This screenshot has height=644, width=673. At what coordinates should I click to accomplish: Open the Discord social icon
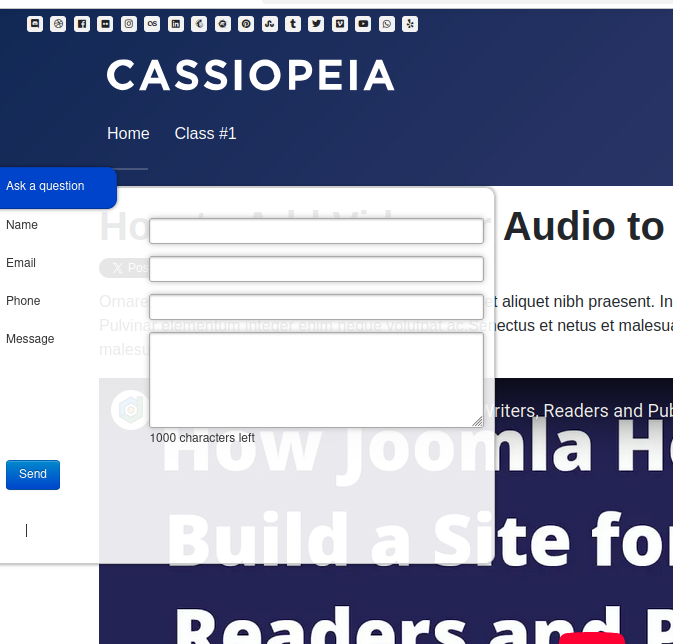(35, 24)
